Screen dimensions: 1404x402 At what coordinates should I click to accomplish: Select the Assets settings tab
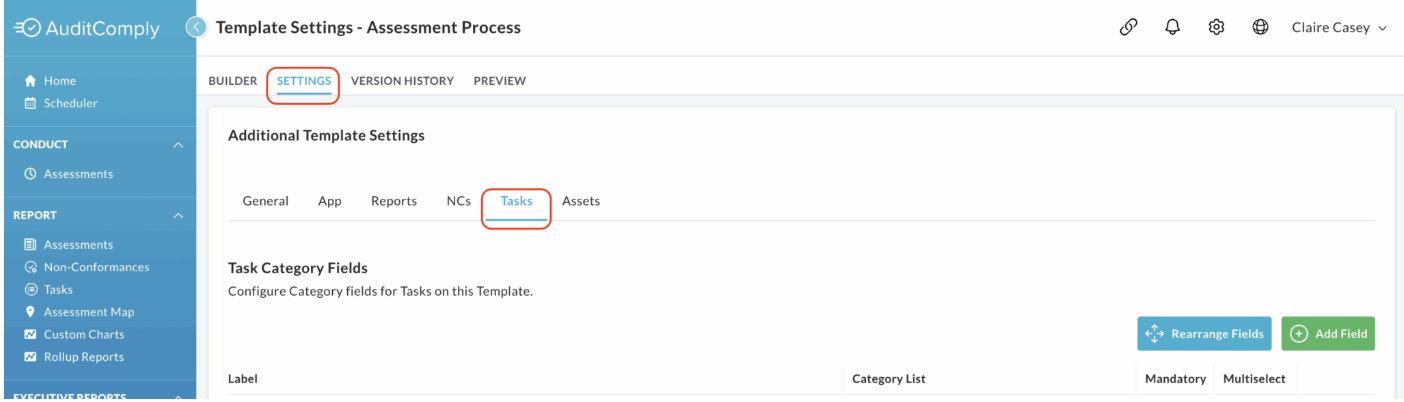(x=581, y=201)
